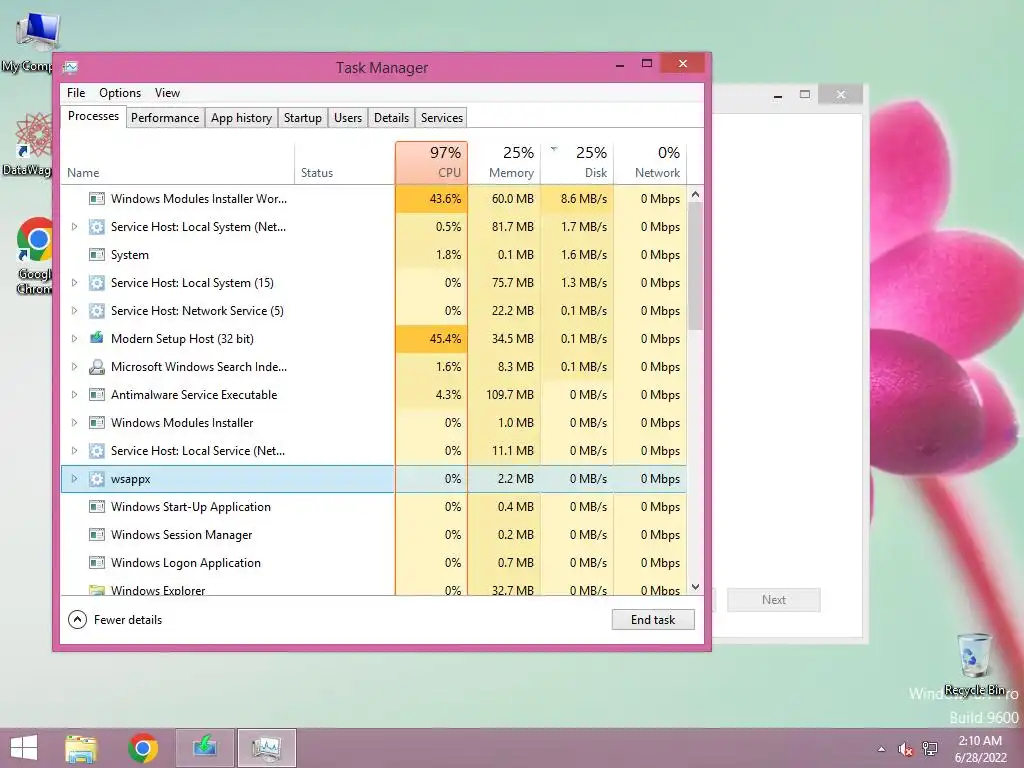Click the Windows Logon Application icon
This screenshot has height=768, width=1024.
click(97, 562)
